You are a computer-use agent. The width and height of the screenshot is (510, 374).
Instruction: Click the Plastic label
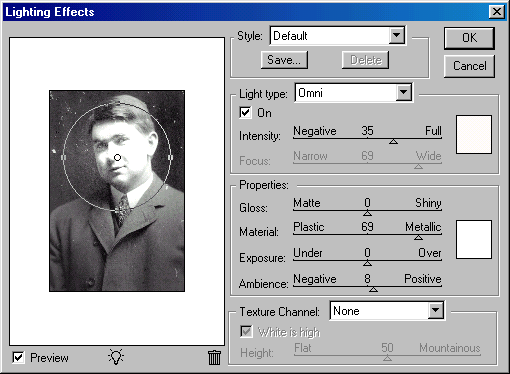[x=309, y=227]
